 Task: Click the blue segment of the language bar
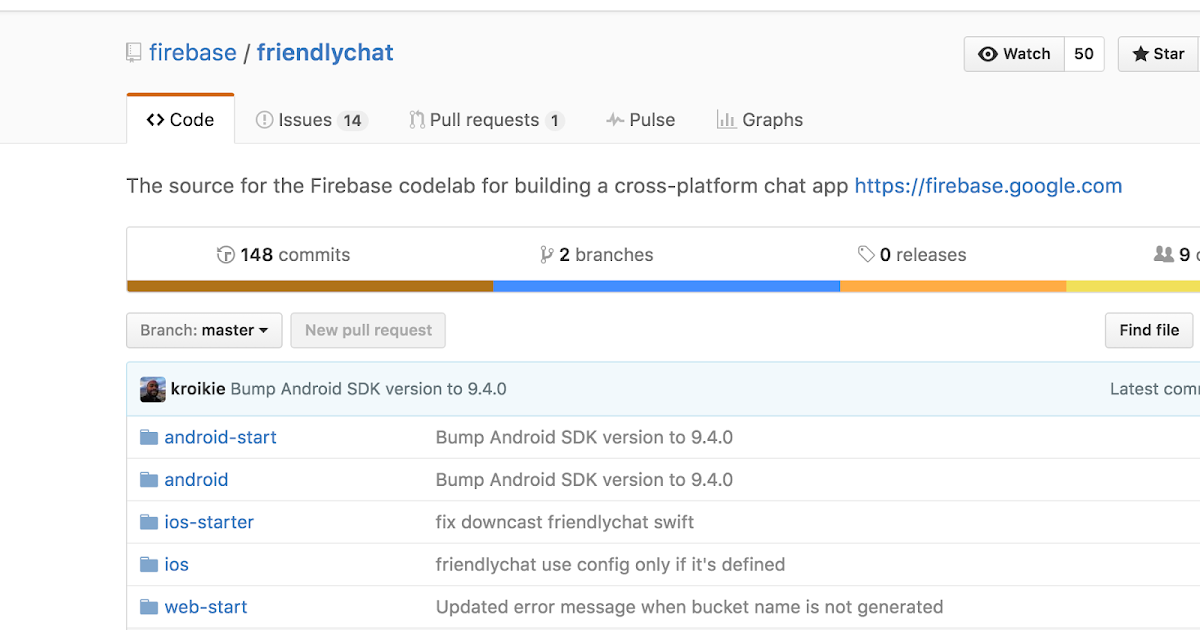coord(665,286)
